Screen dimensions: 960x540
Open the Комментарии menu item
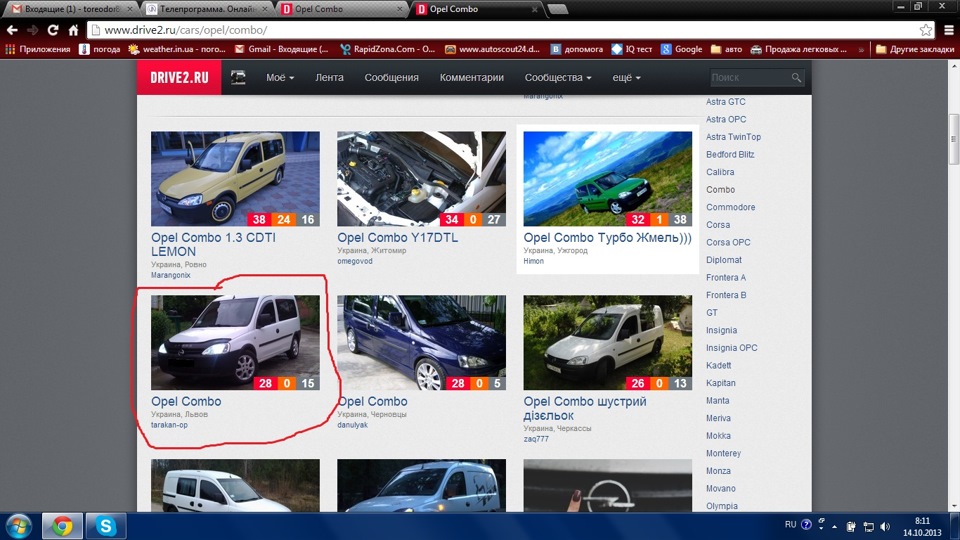click(471, 78)
